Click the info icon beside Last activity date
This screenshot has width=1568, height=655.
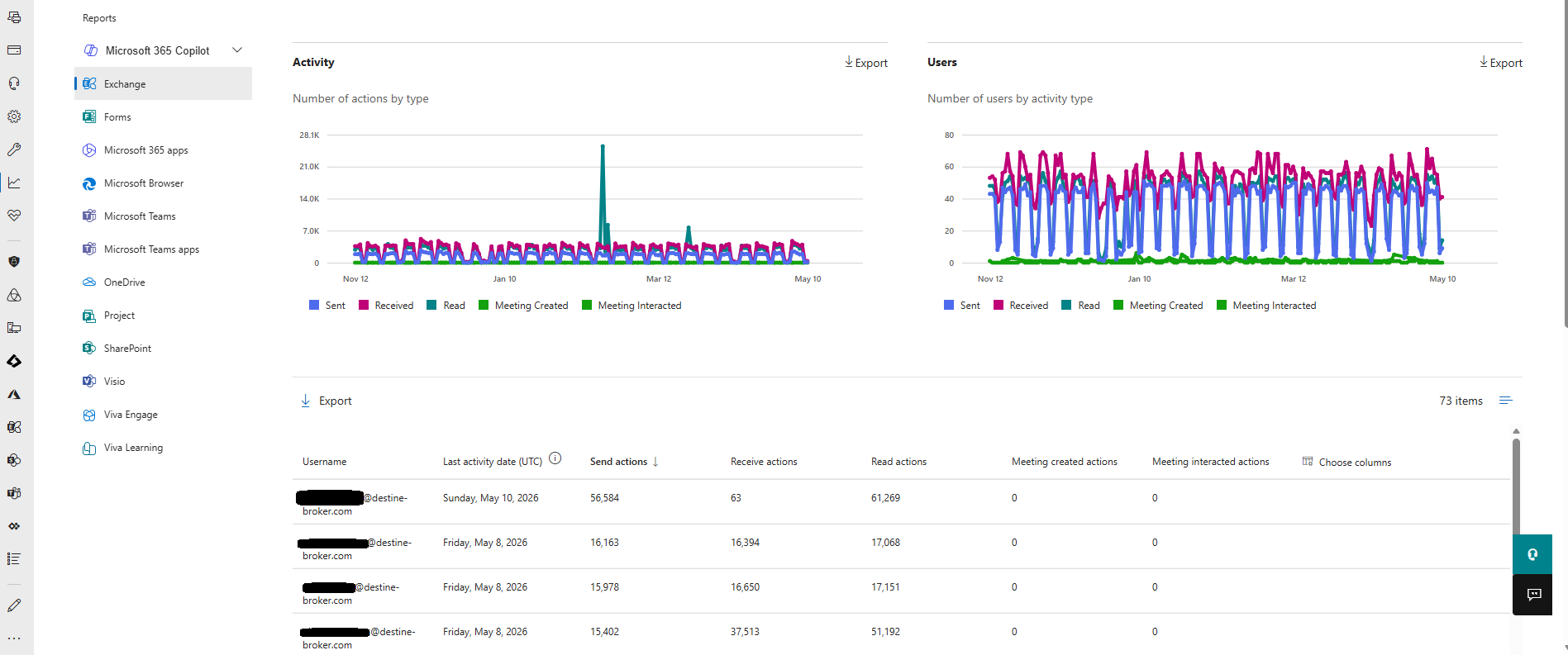pyautogui.click(x=555, y=458)
